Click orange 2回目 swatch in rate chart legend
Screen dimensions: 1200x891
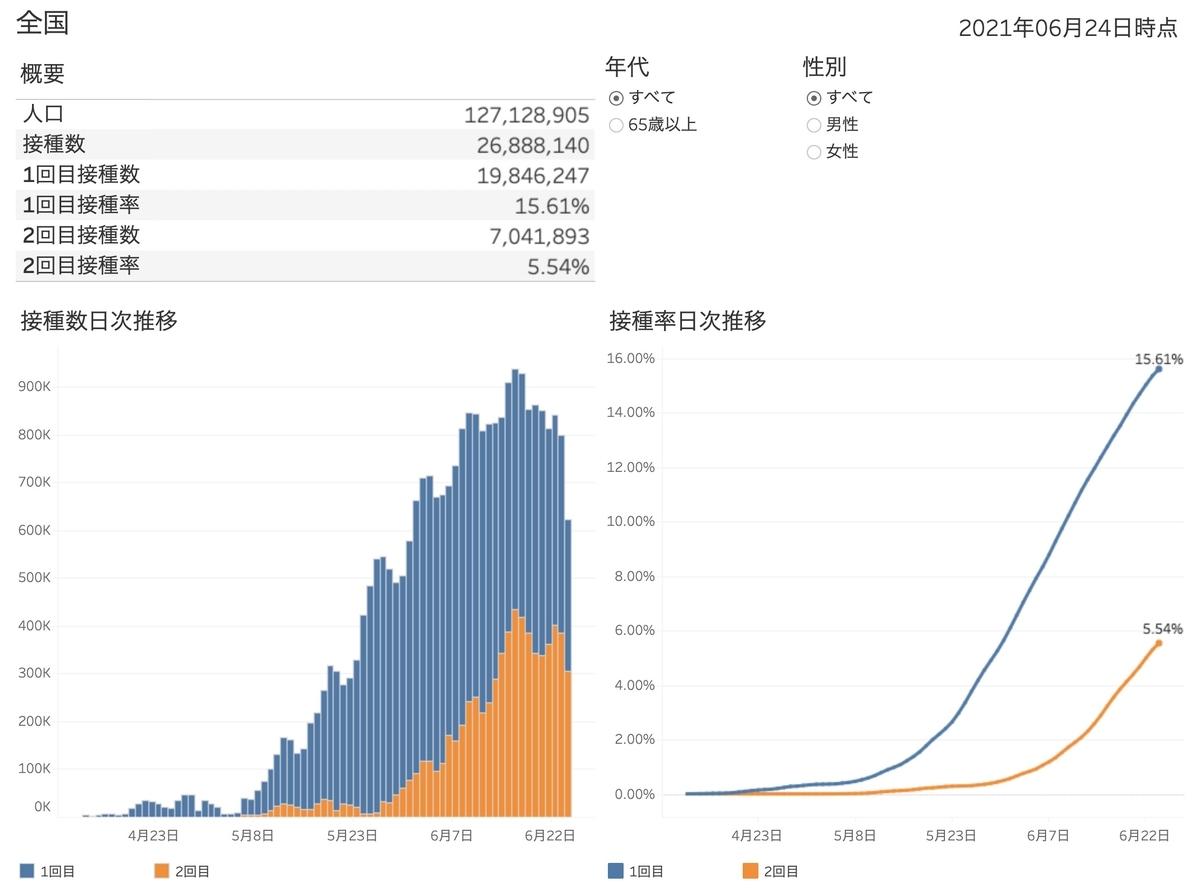point(750,872)
